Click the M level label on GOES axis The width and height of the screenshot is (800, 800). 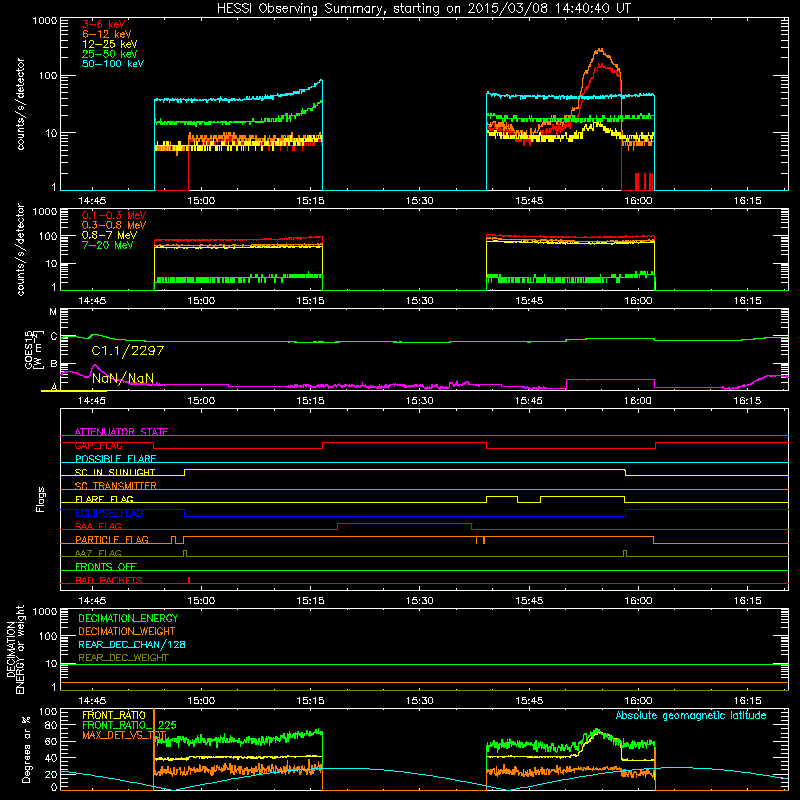coord(53,312)
